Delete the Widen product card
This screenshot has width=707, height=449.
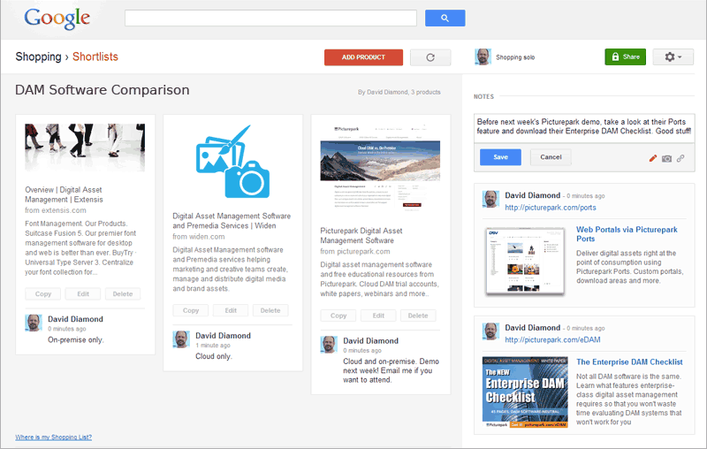tap(271, 311)
